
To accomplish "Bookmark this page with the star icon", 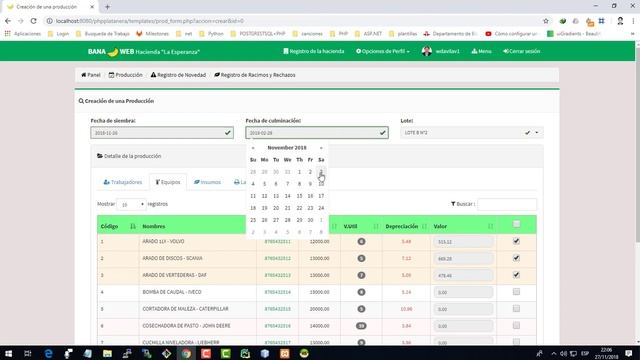I will [x=546, y=21].
